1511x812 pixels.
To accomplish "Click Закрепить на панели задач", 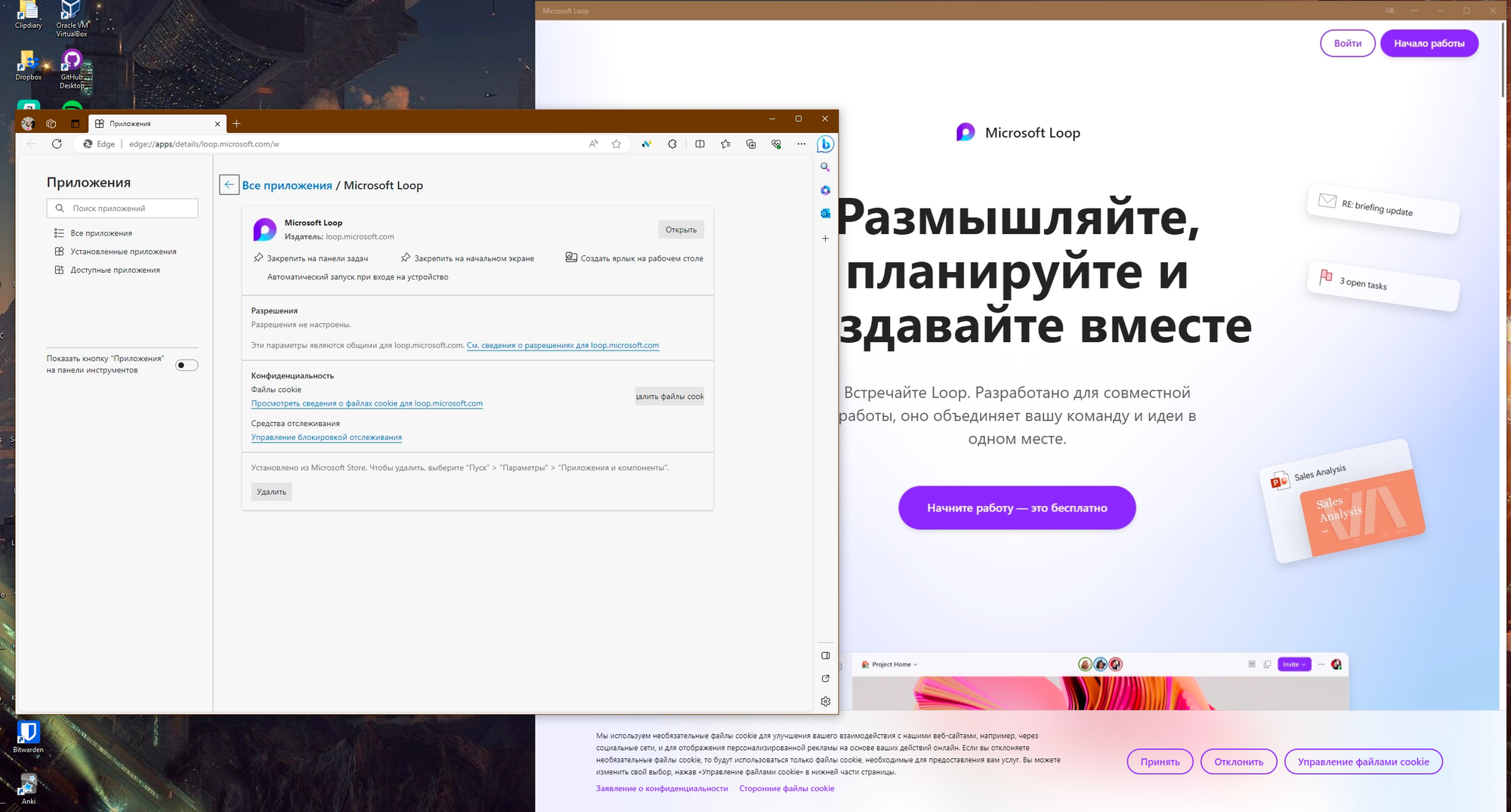I will point(311,258).
